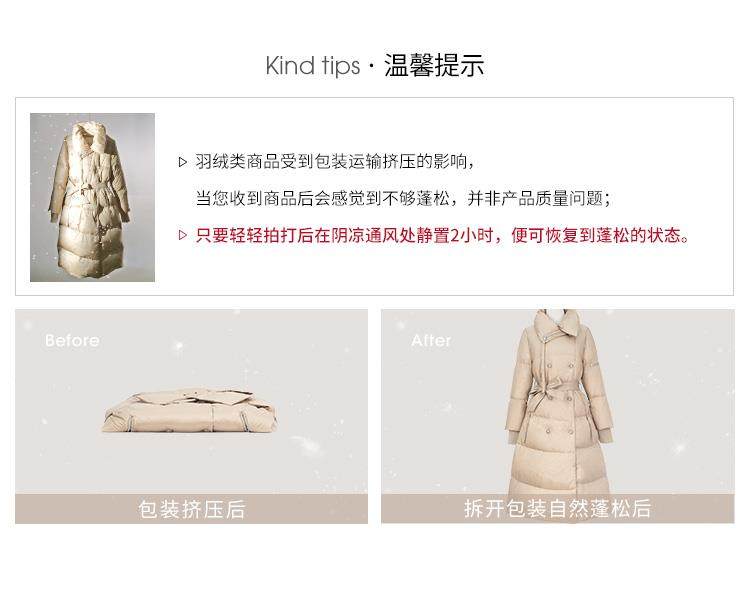Image resolution: width=750 pixels, height=590 pixels.
Task: Open the small down coat thumbnail photo
Action: pyautogui.click(x=92, y=197)
